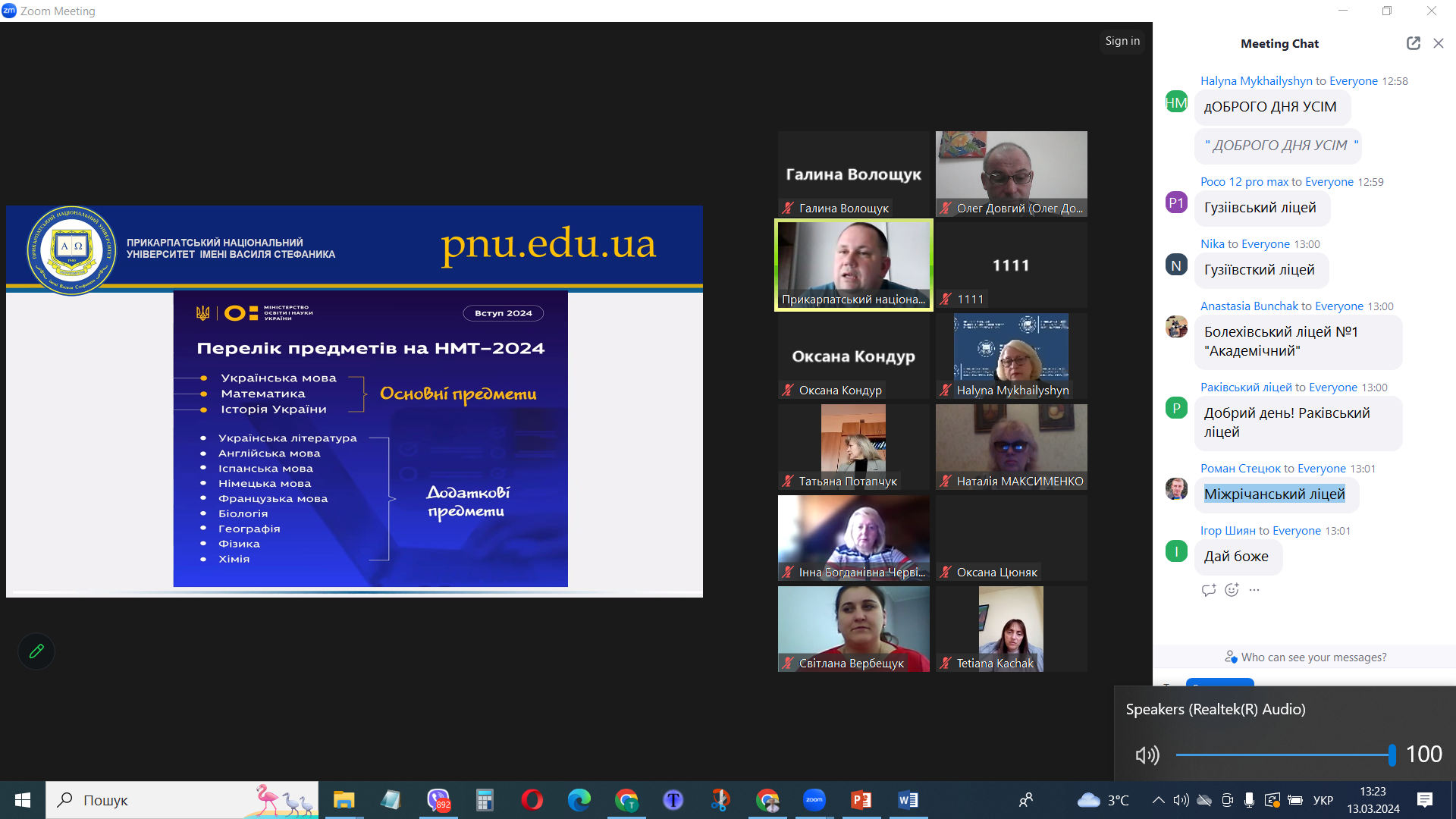Screen dimensions: 1456x819
Task: Open Viber from the taskbar
Action: (438, 800)
